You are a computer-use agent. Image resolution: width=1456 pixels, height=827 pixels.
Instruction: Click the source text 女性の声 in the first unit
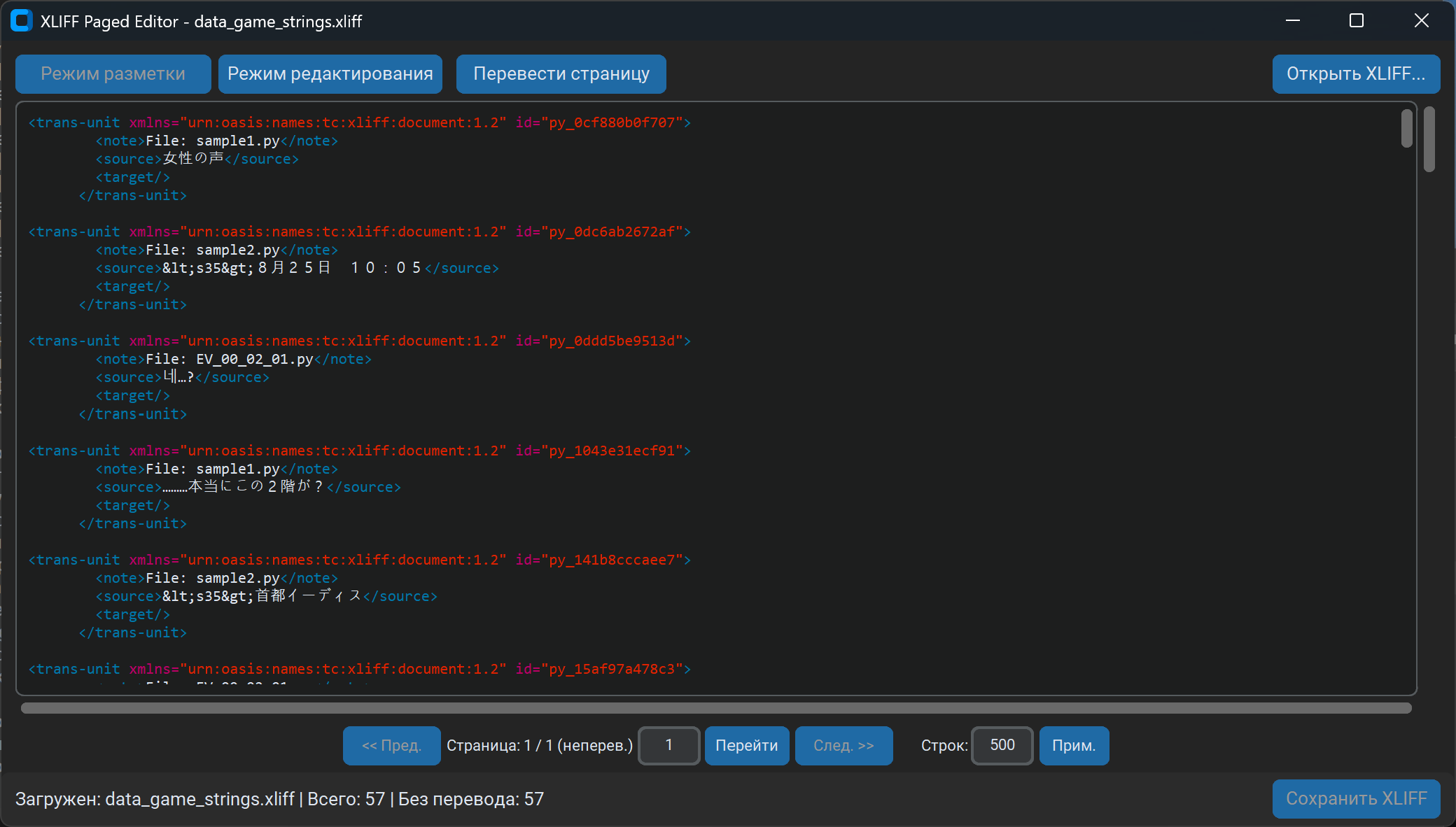coord(193,159)
